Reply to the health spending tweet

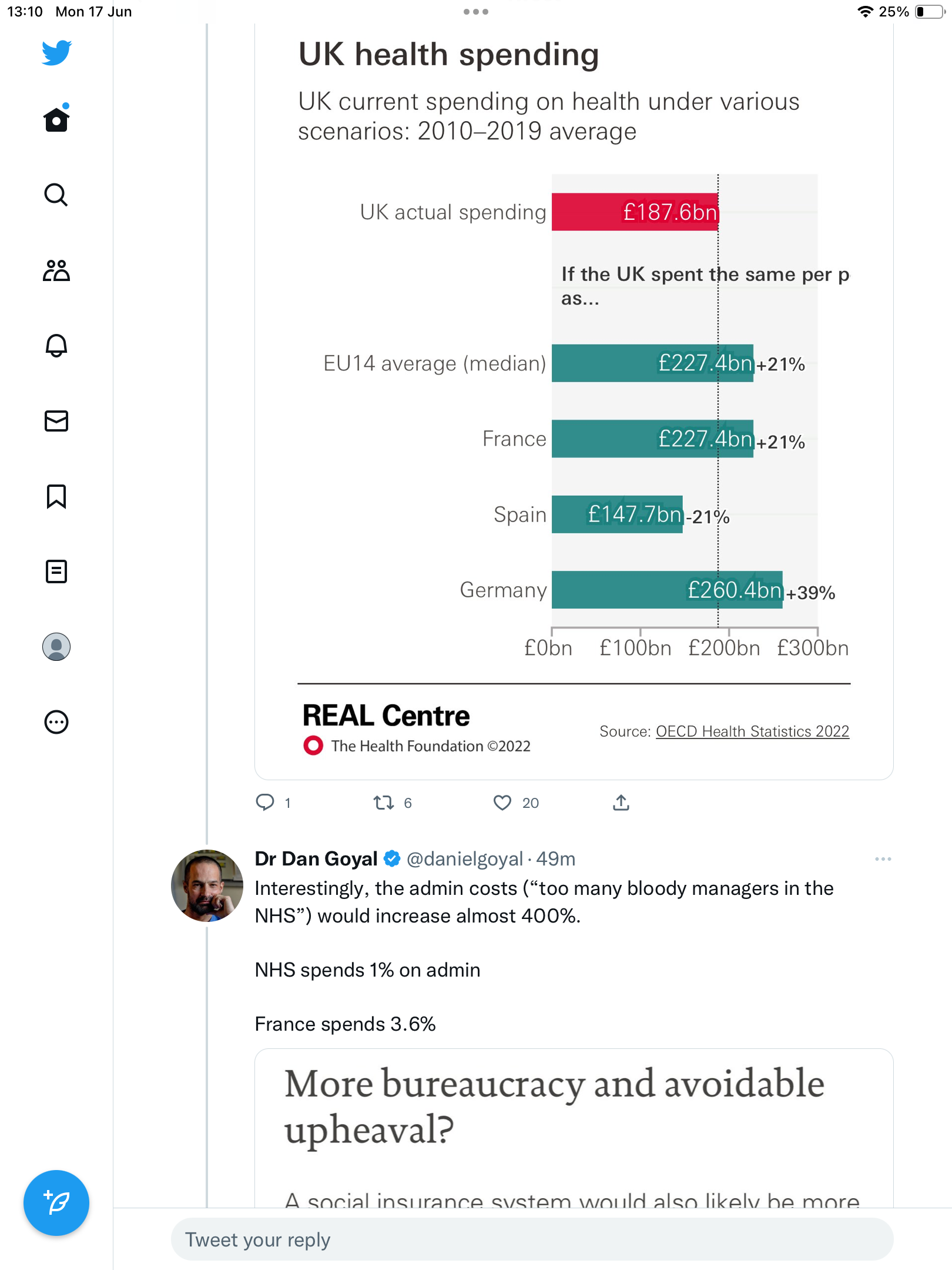pyautogui.click(x=266, y=803)
